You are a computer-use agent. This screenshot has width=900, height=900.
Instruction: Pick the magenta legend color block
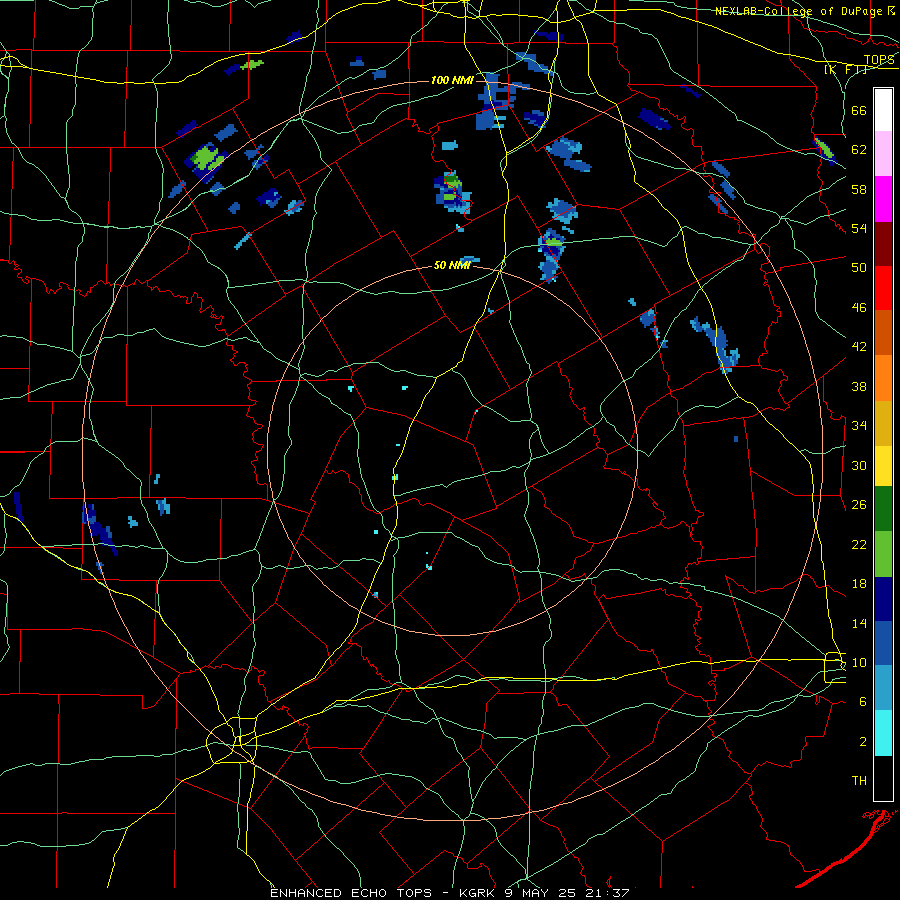(x=883, y=199)
